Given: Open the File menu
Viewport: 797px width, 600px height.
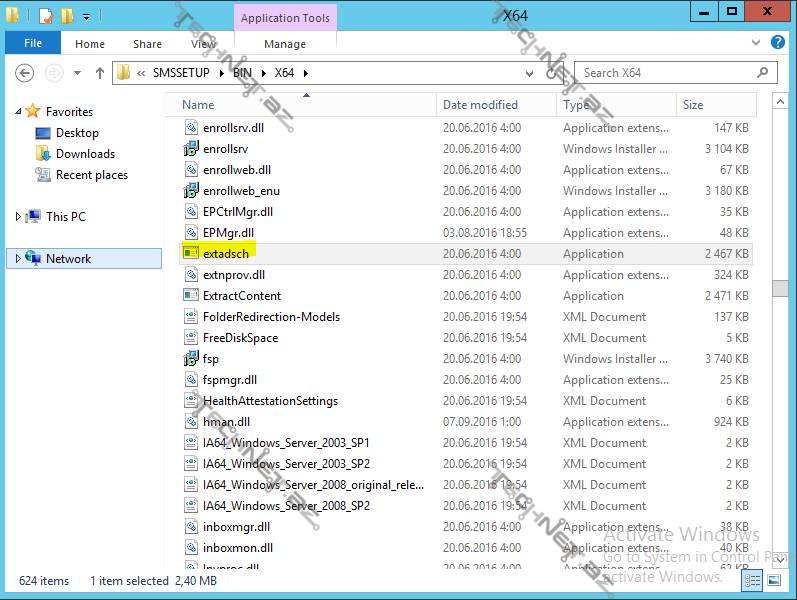Looking at the screenshot, I should (x=33, y=44).
